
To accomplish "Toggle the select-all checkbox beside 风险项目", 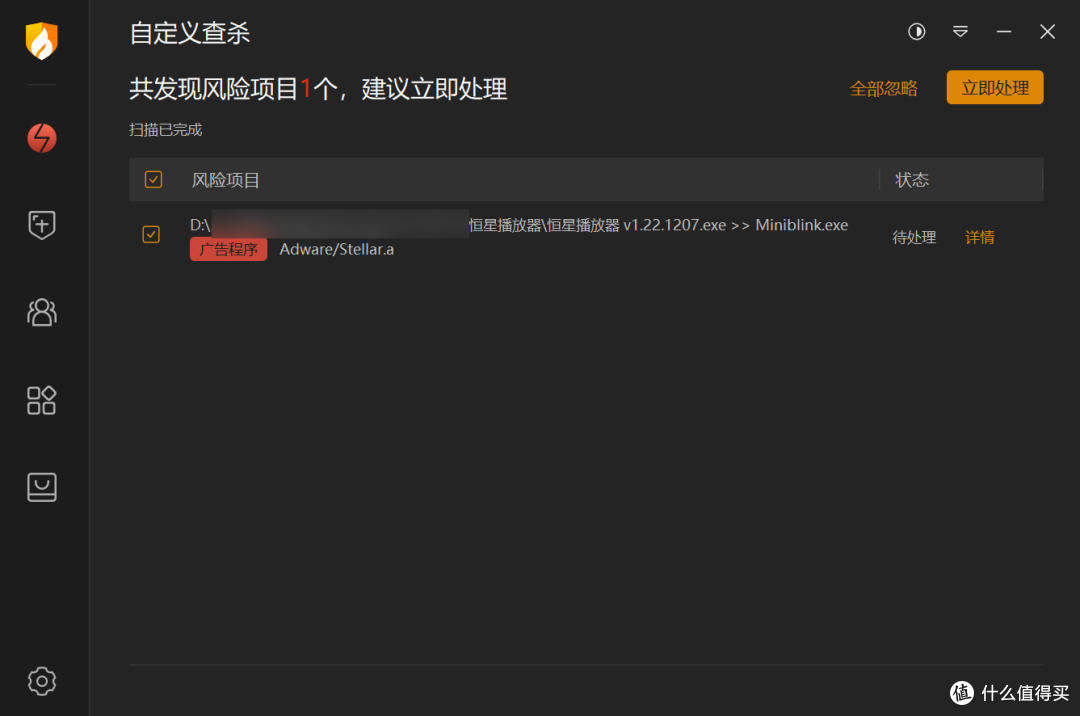I will [153, 180].
